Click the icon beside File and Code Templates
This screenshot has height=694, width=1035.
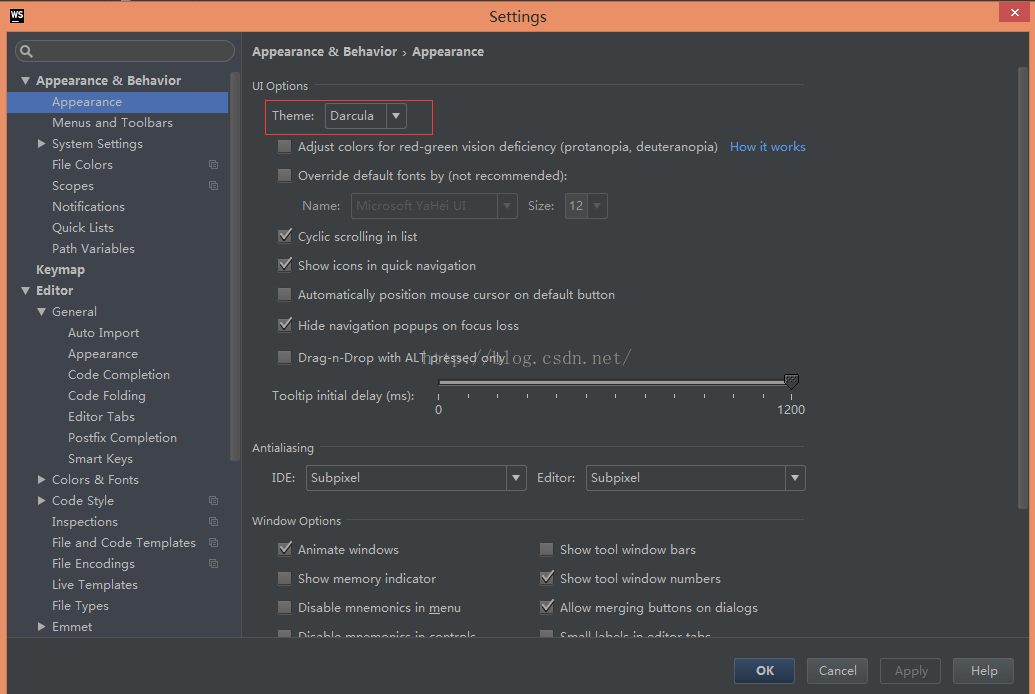coord(213,543)
